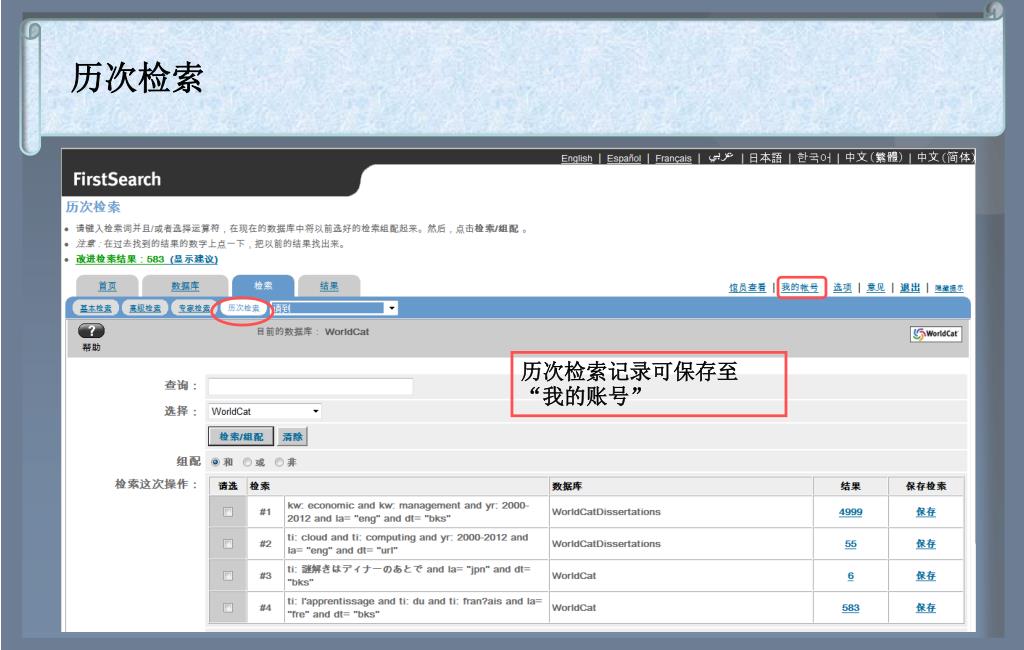Open the 意见 link
Image resolution: width=1024 pixels, height=650 pixels.
(876, 287)
